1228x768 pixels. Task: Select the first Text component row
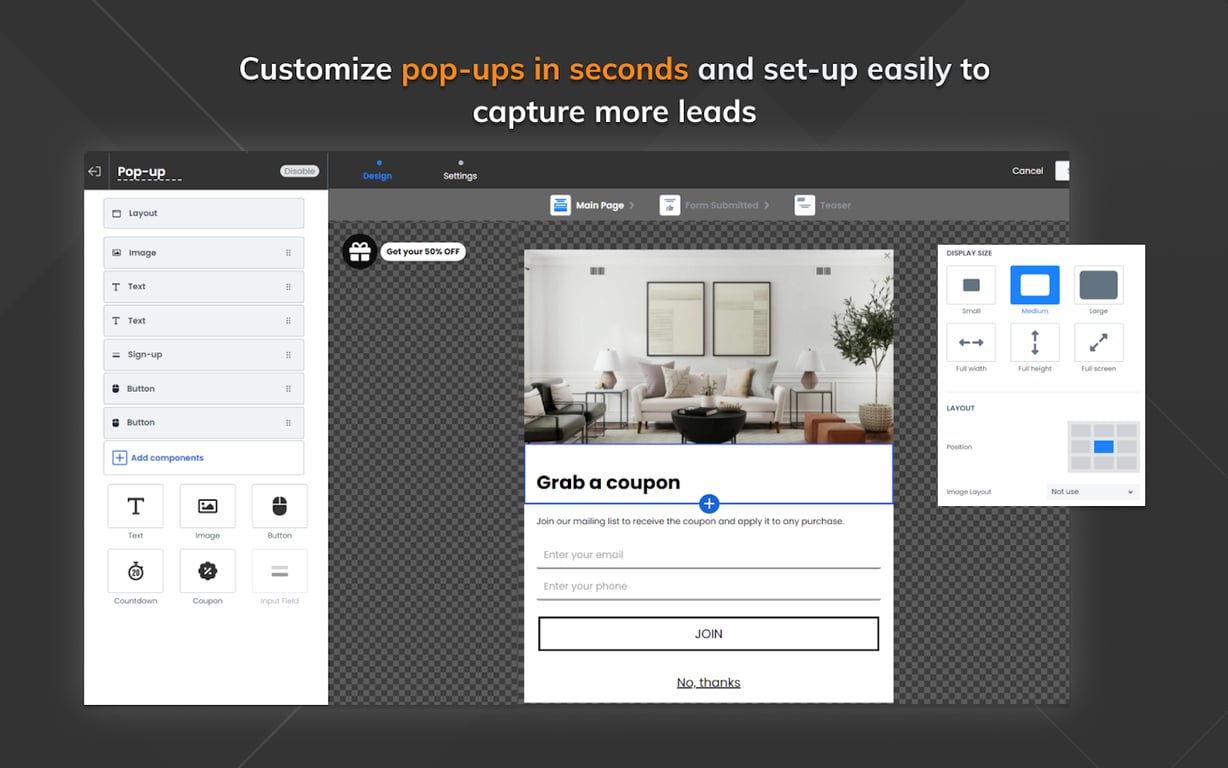(x=204, y=287)
